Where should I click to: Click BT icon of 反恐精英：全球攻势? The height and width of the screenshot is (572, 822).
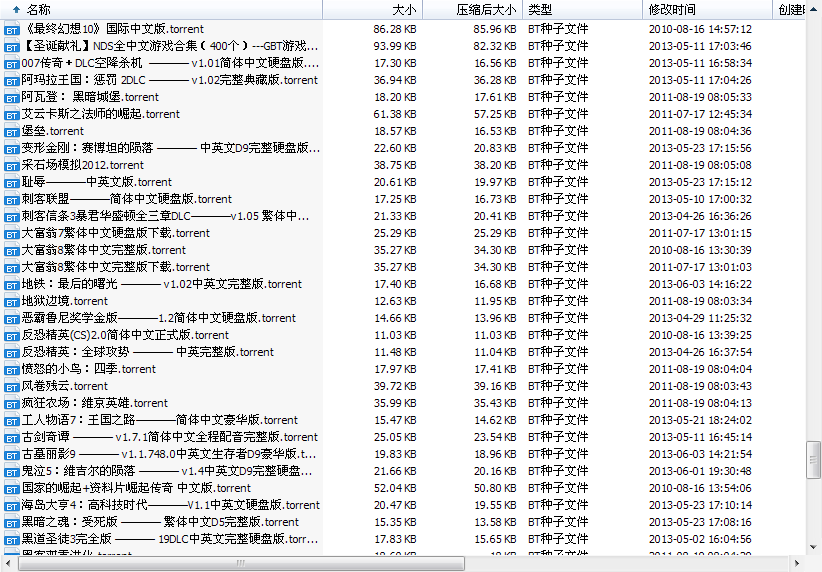click(x=12, y=353)
